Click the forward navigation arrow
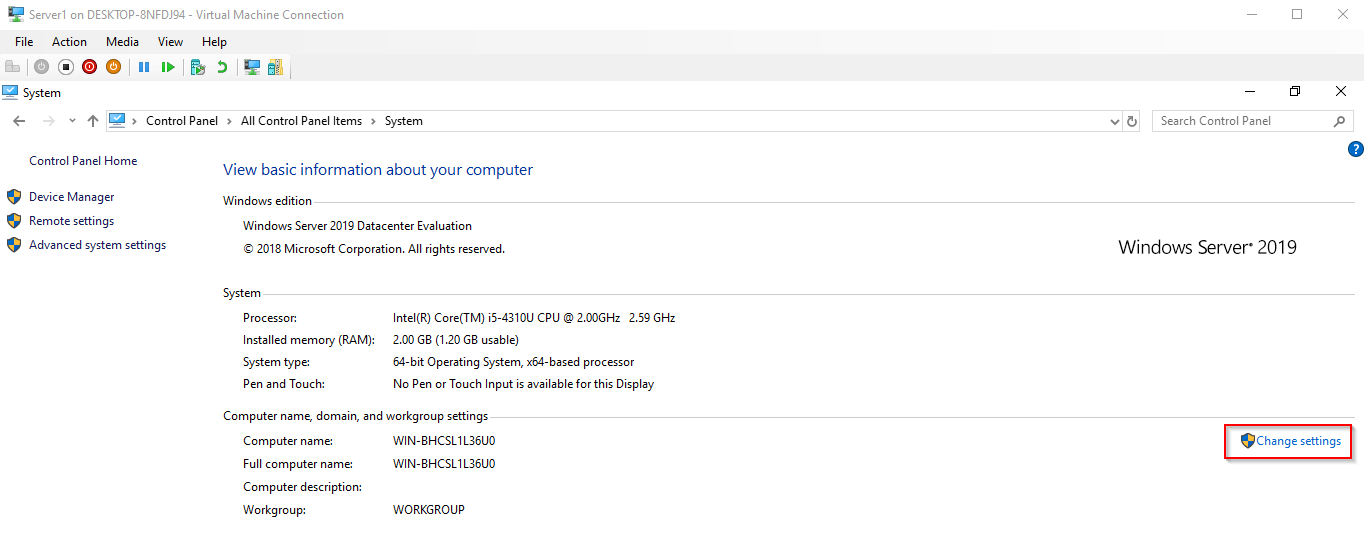The height and width of the screenshot is (536, 1364). click(x=48, y=121)
